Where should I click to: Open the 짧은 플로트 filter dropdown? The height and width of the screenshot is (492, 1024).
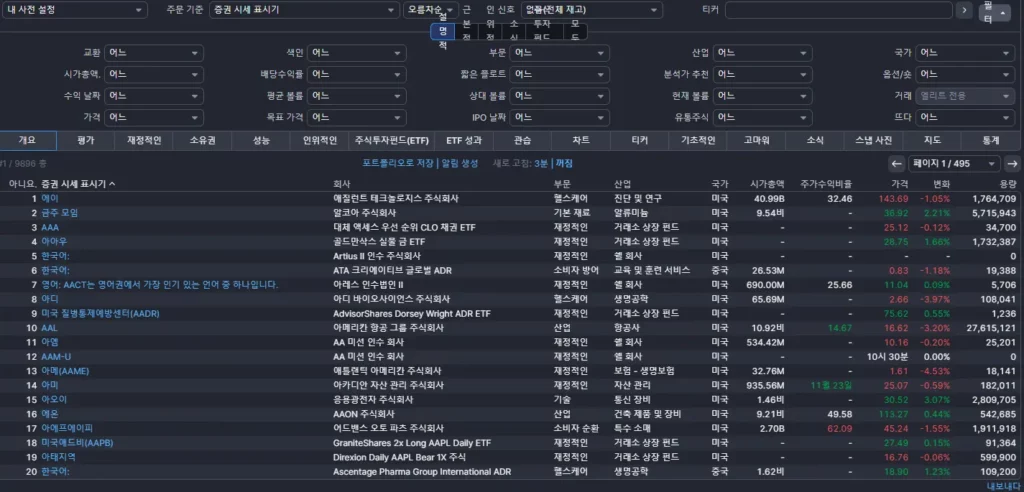(560, 74)
